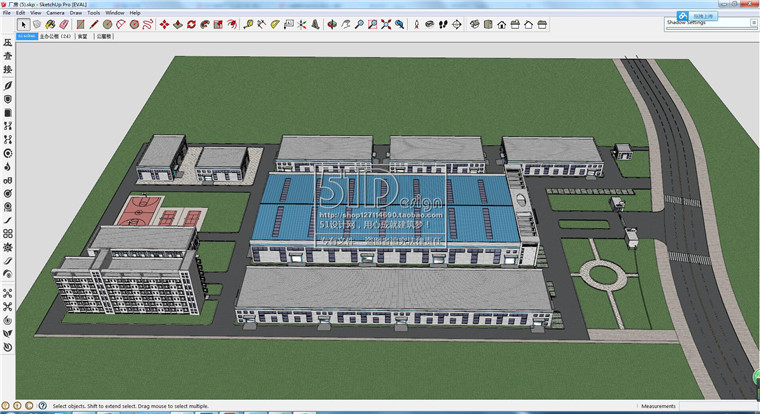Activate the pink Eraser tool
This screenshot has height=414, width=760.
tap(64, 24)
